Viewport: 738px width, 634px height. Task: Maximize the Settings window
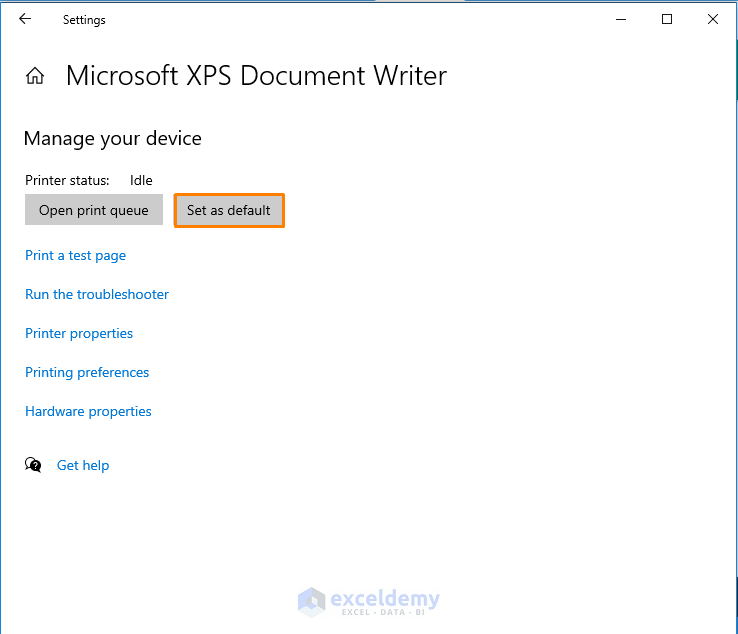tap(667, 19)
